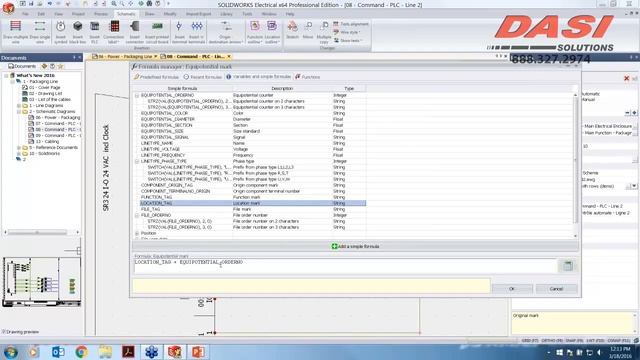Click OK in Formula manager
This screenshot has height=360, width=640.
click(x=512, y=289)
